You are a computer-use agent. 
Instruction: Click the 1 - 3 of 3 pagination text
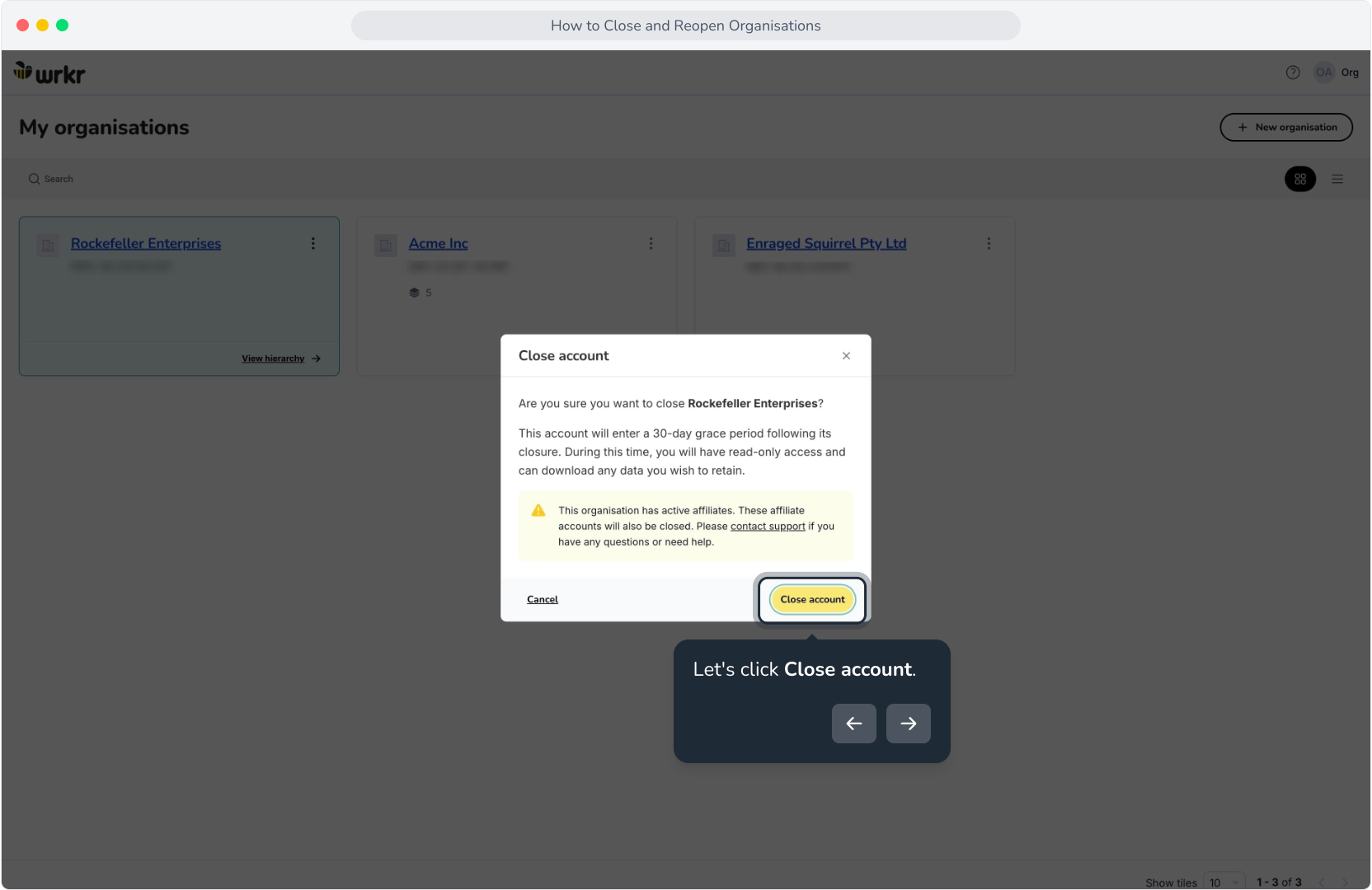pyautogui.click(x=1279, y=883)
